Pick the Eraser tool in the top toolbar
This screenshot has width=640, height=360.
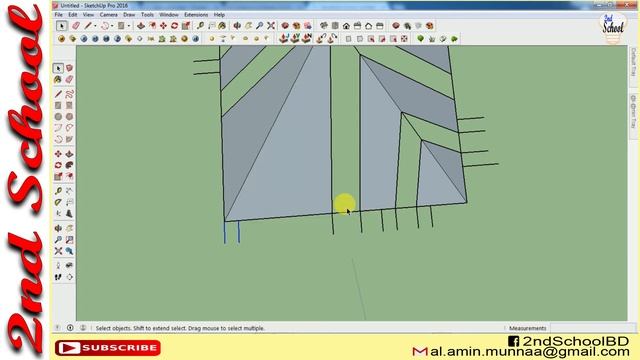click(76, 26)
